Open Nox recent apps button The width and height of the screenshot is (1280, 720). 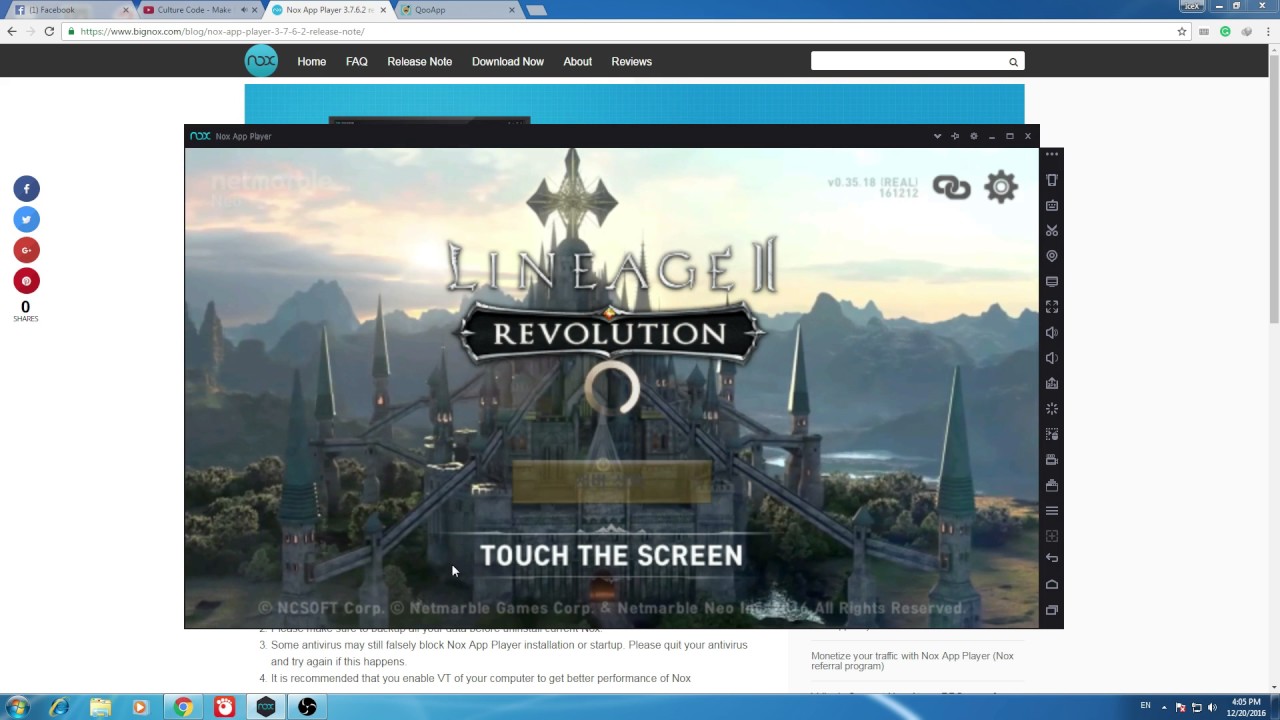(x=1052, y=610)
